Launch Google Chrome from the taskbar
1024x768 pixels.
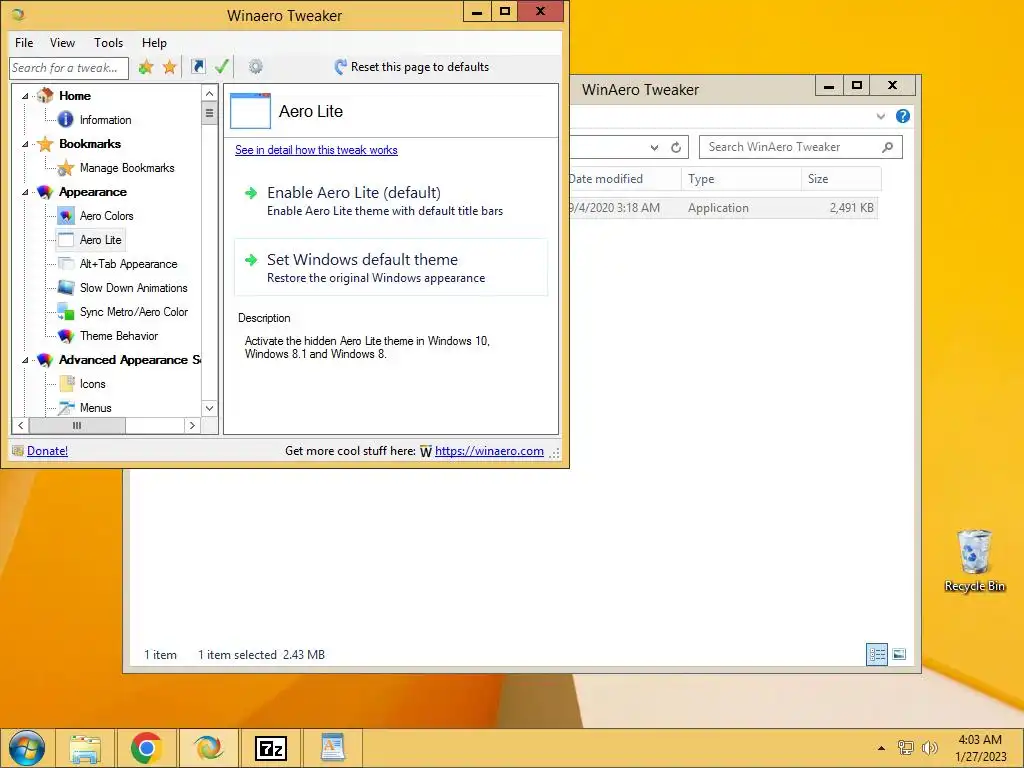tap(146, 748)
